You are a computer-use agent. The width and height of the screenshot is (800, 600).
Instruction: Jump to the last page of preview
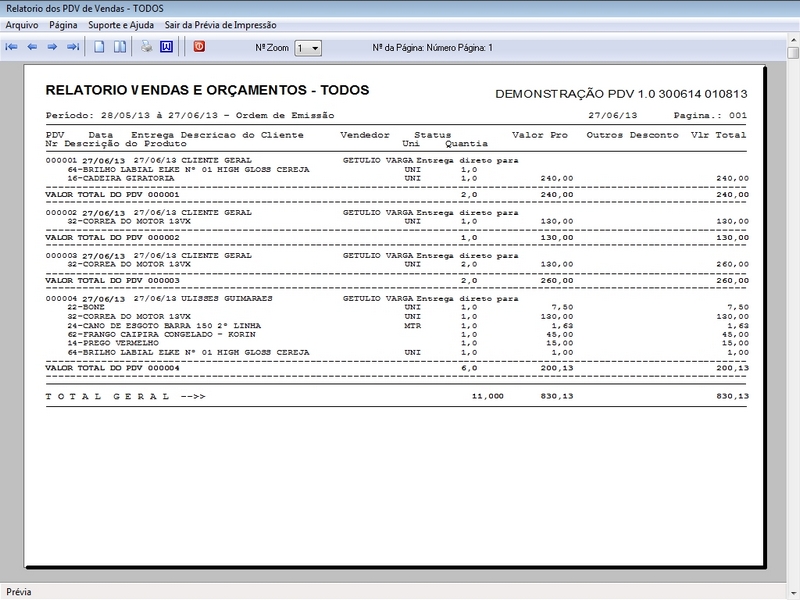[x=72, y=47]
